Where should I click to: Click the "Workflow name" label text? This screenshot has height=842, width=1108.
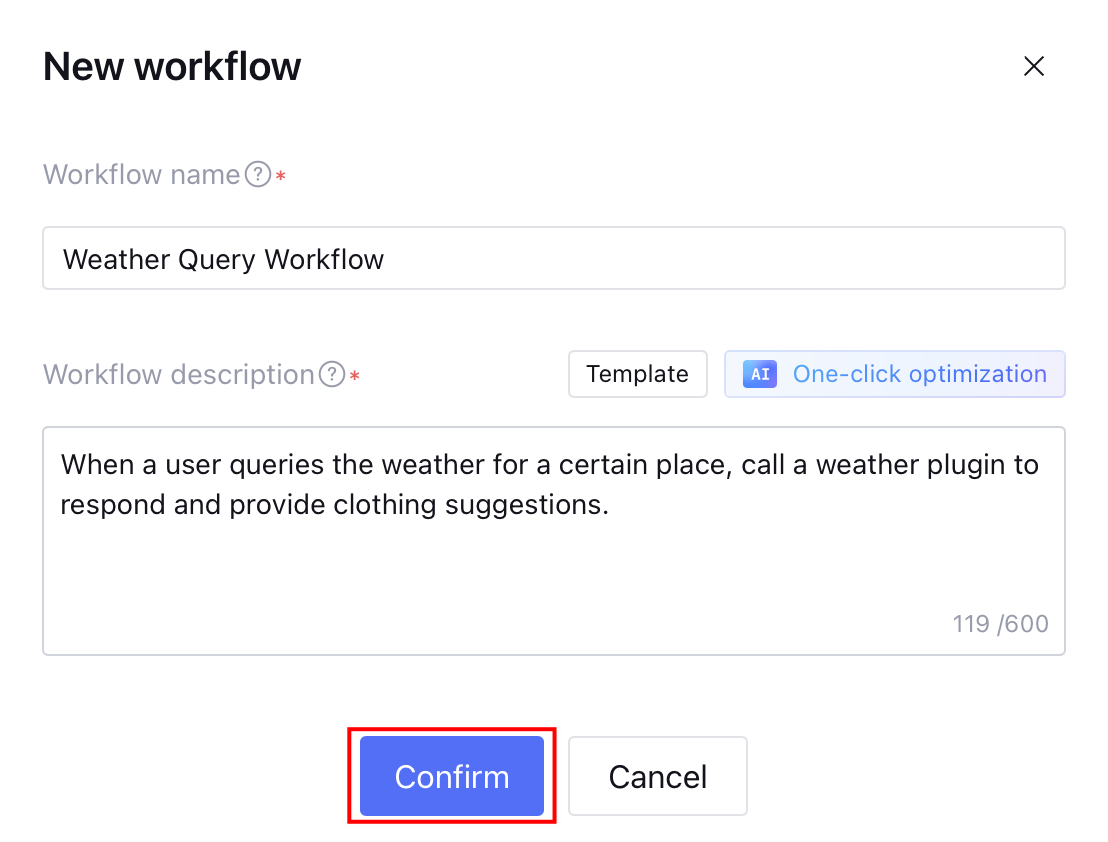pyautogui.click(x=141, y=175)
